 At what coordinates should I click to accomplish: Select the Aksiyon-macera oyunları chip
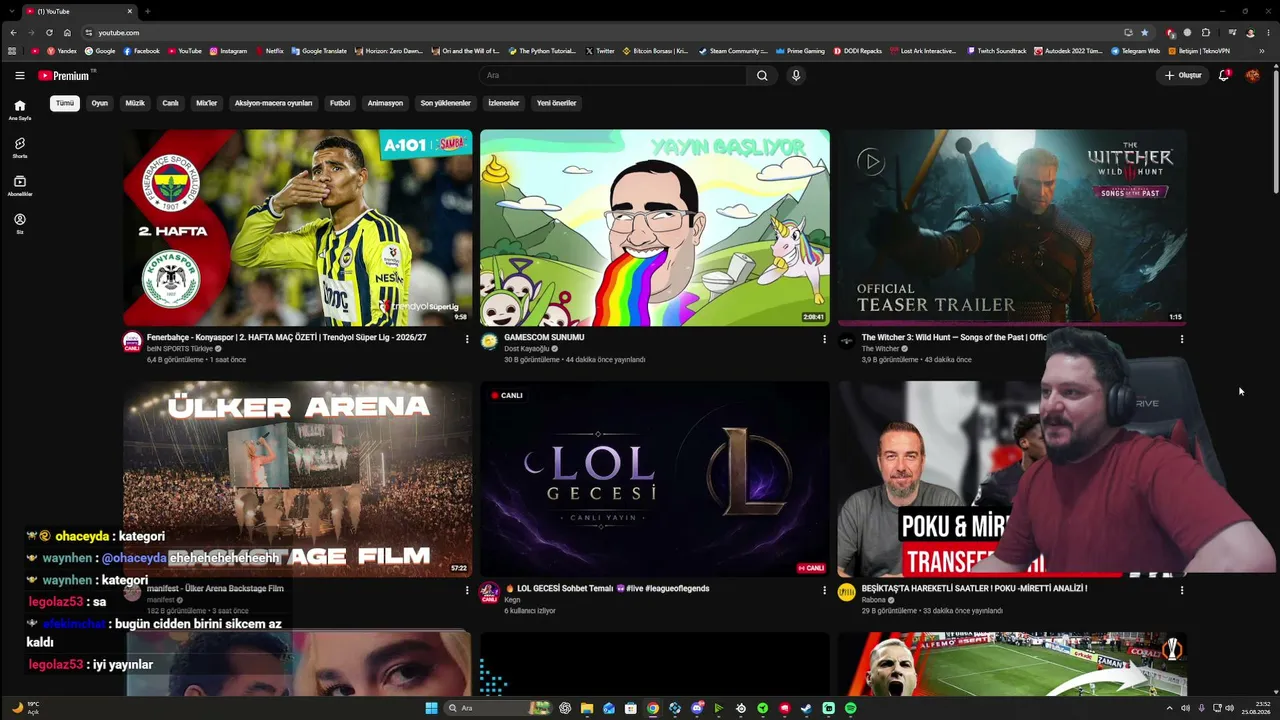(x=273, y=103)
